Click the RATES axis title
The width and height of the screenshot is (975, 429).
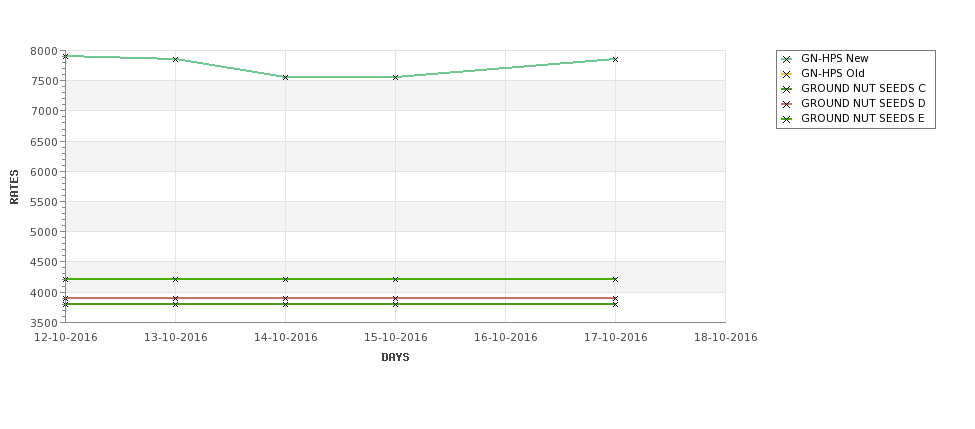point(14,187)
